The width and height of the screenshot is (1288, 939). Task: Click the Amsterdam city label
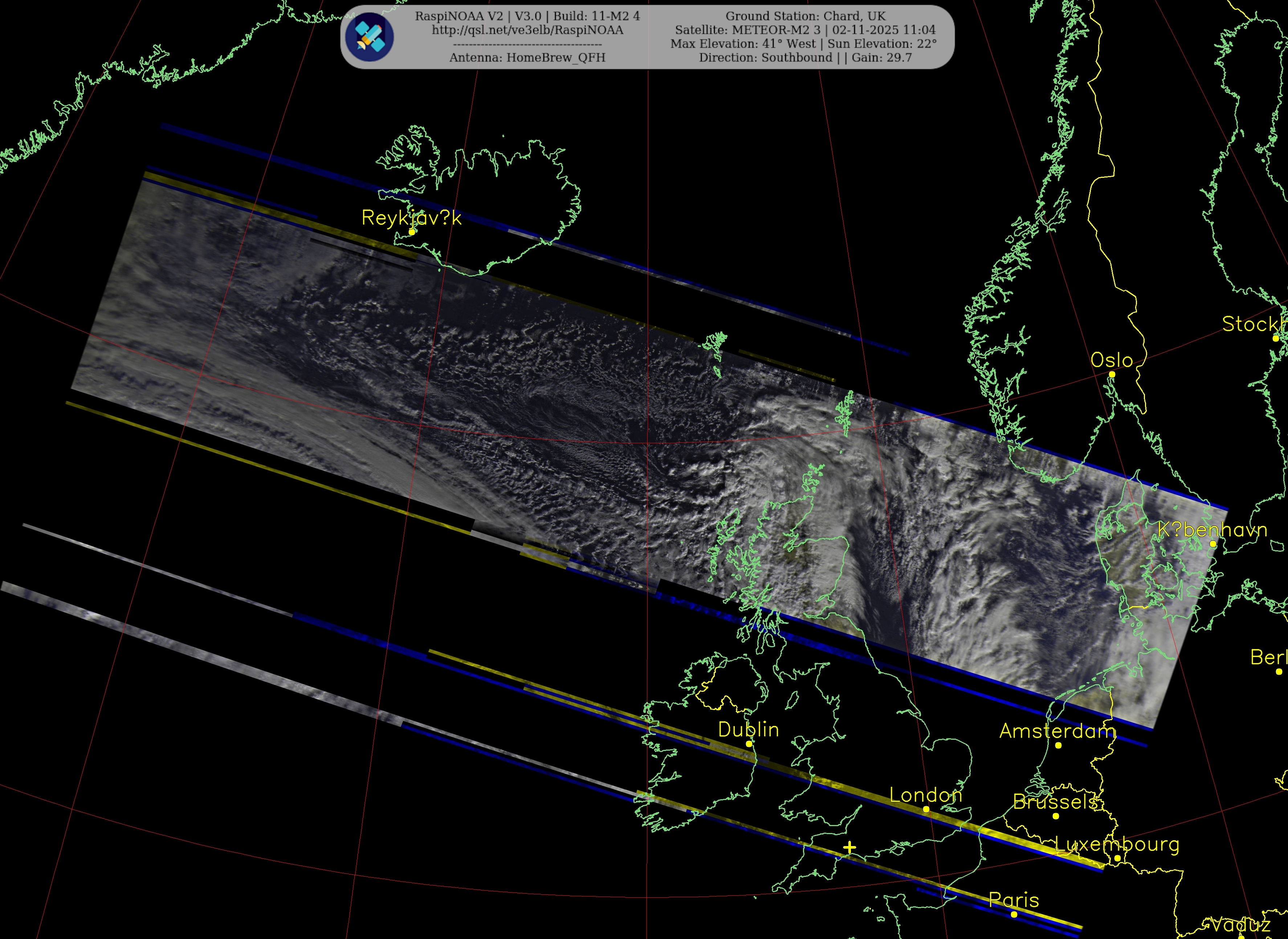pyautogui.click(x=1058, y=731)
